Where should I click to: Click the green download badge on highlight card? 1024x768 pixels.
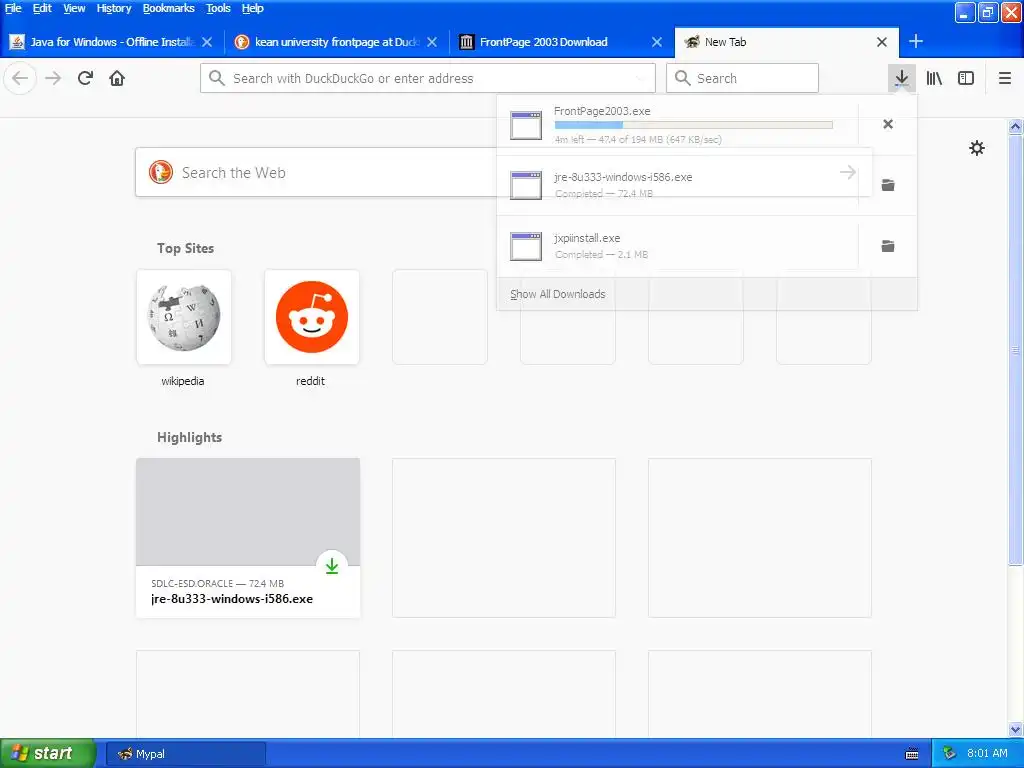(x=332, y=566)
